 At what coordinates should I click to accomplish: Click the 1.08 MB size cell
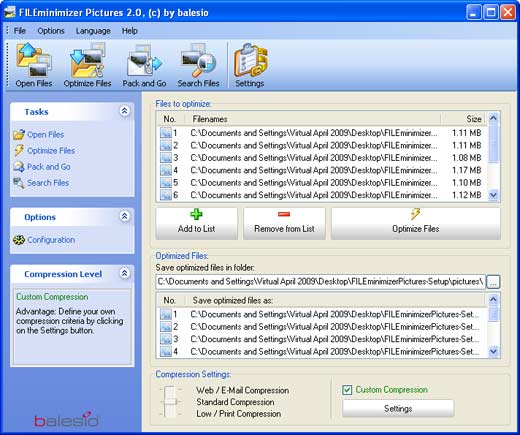[x=466, y=158]
